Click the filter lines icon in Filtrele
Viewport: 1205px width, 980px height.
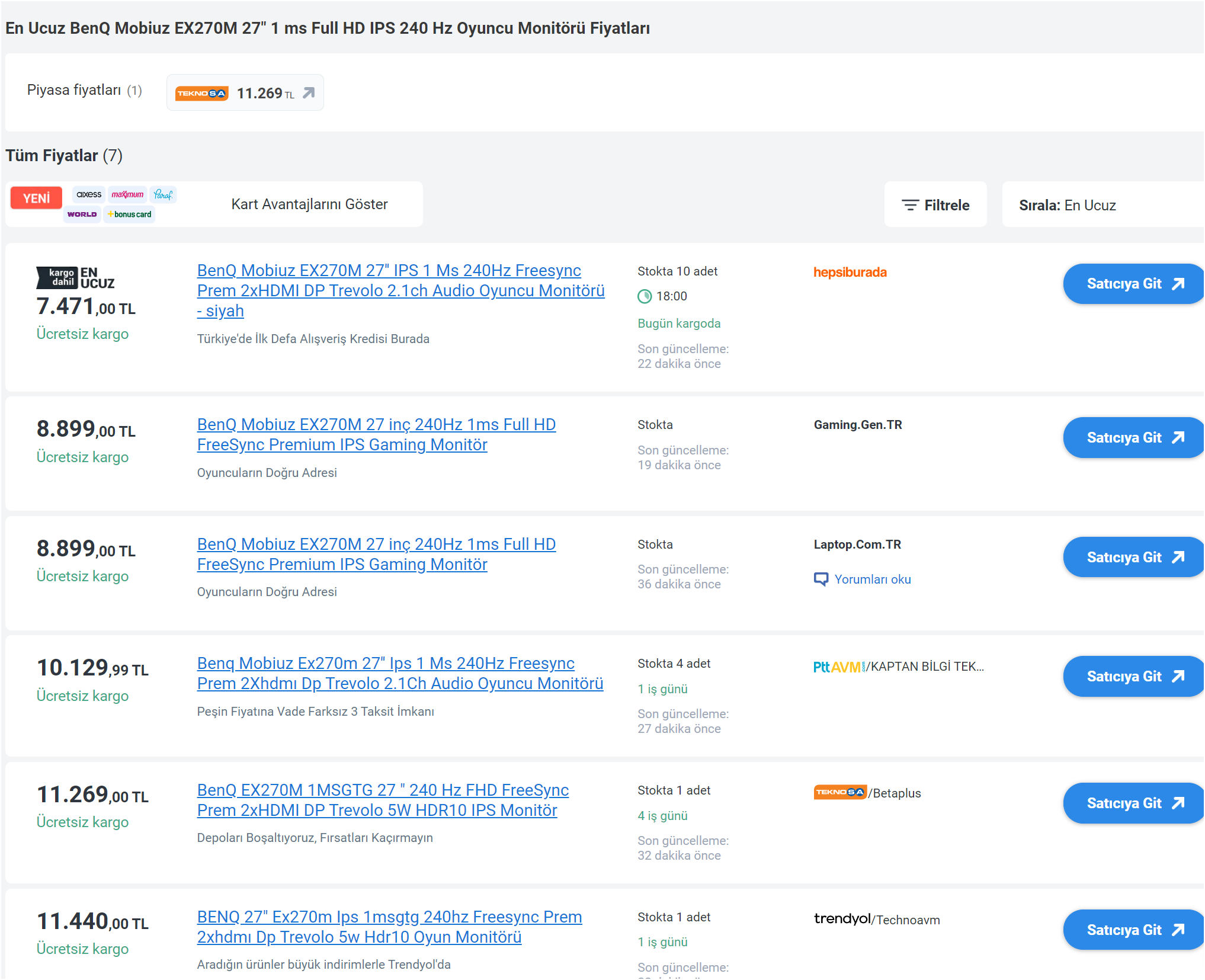pyautogui.click(x=910, y=205)
